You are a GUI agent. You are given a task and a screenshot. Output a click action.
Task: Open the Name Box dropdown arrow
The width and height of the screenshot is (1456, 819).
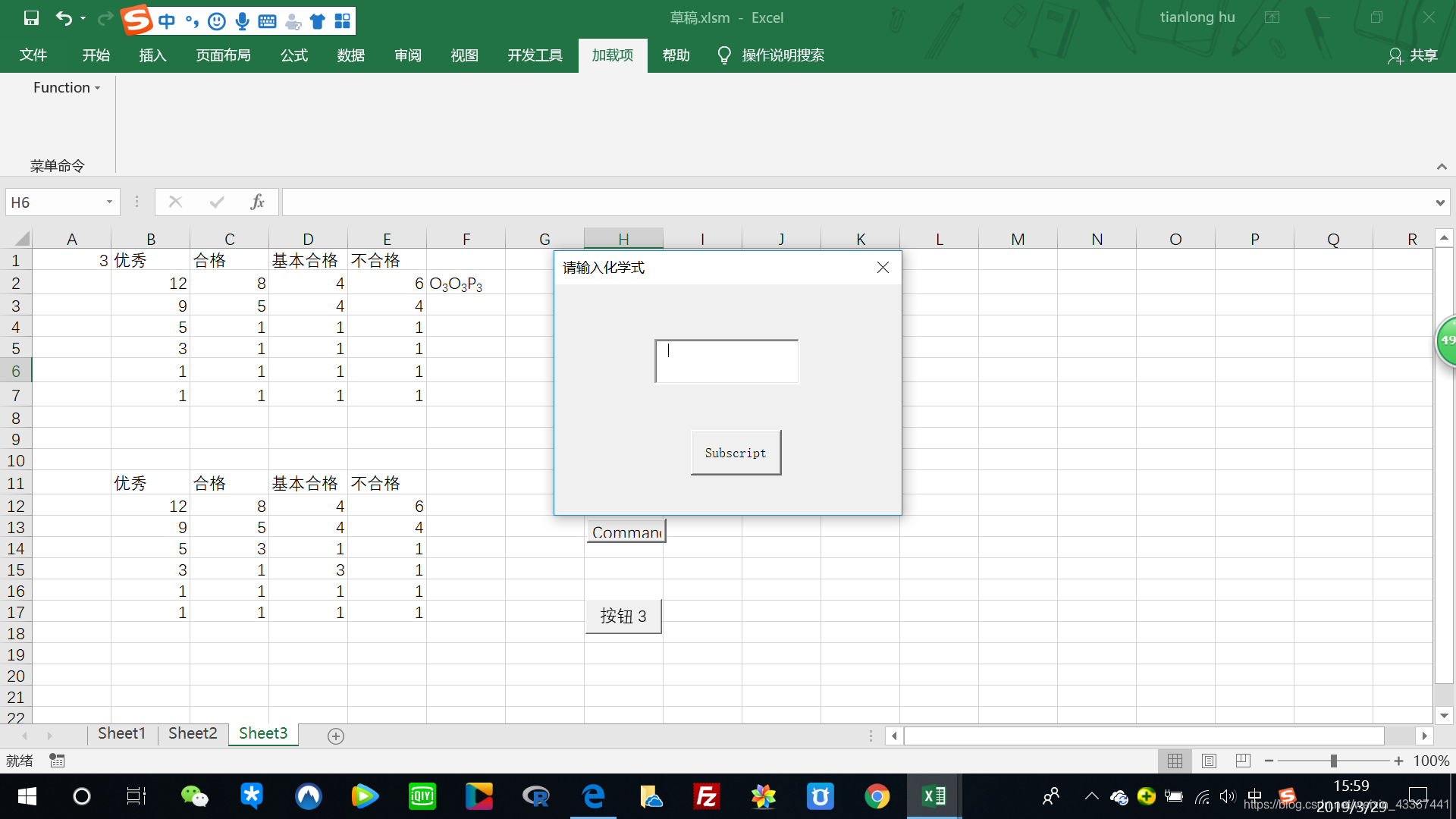109,202
